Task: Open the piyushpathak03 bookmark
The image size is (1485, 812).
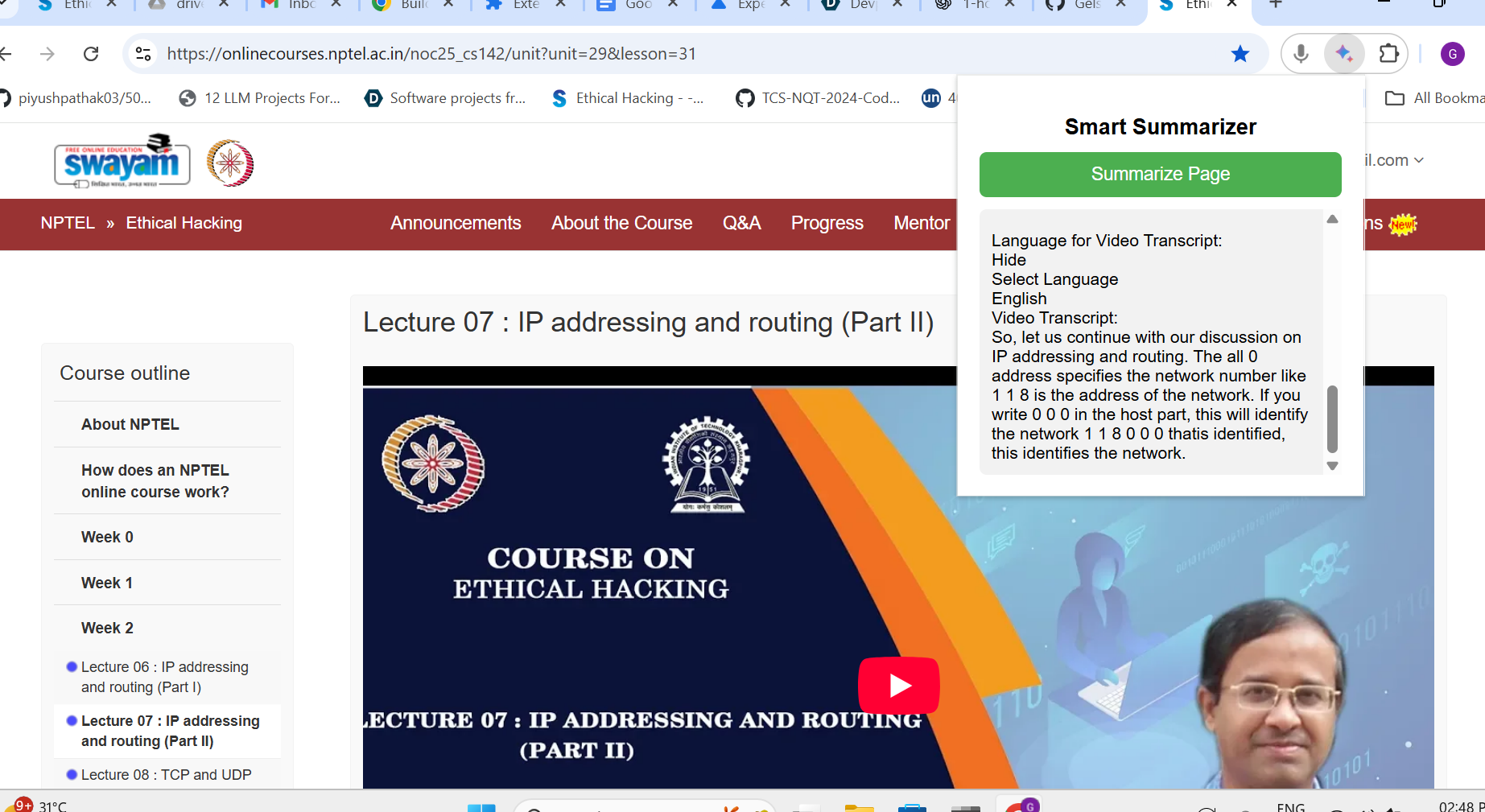Action: (x=76, y=98)
